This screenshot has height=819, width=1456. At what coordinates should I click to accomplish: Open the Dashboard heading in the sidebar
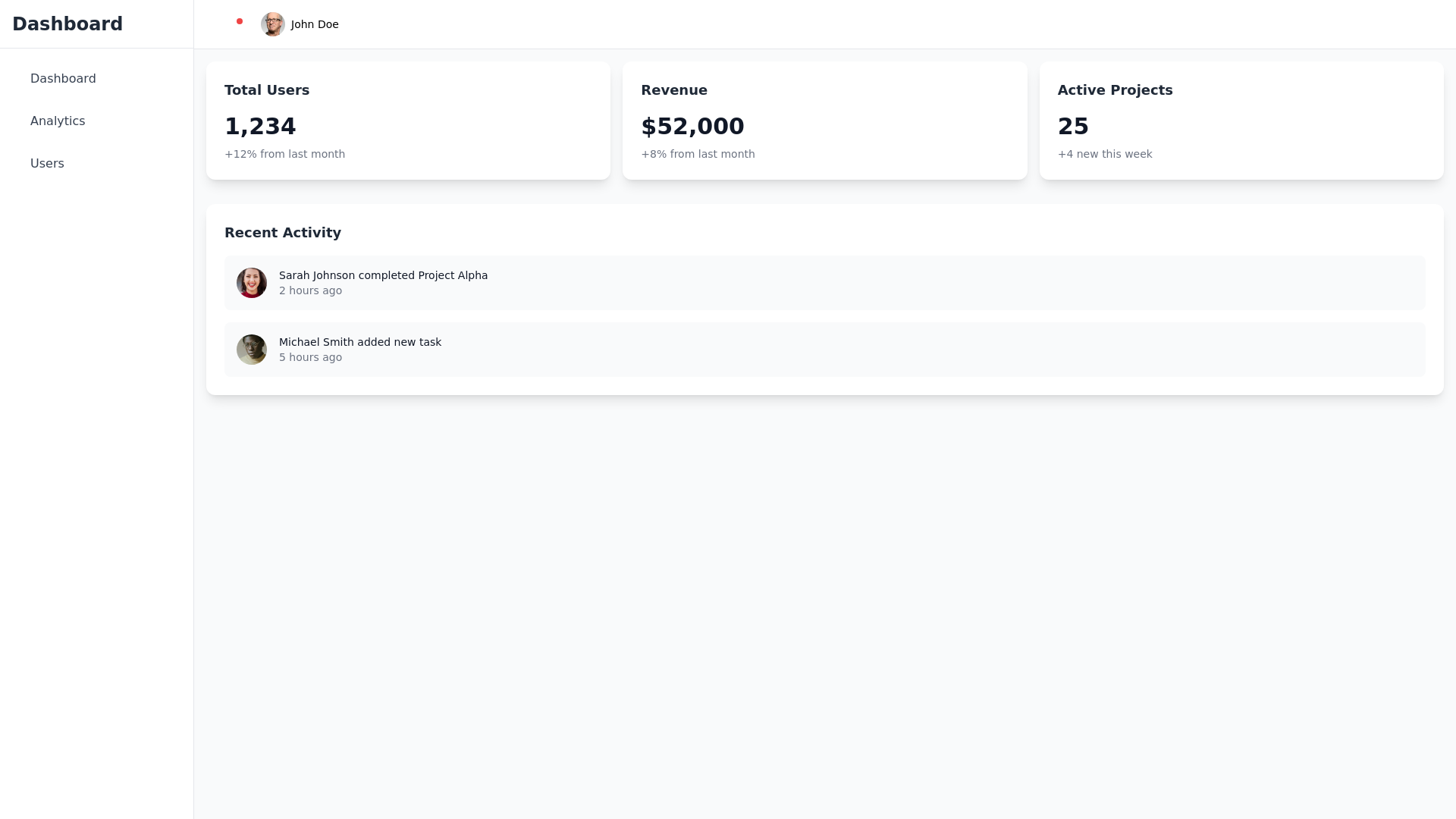pos(67,24)
